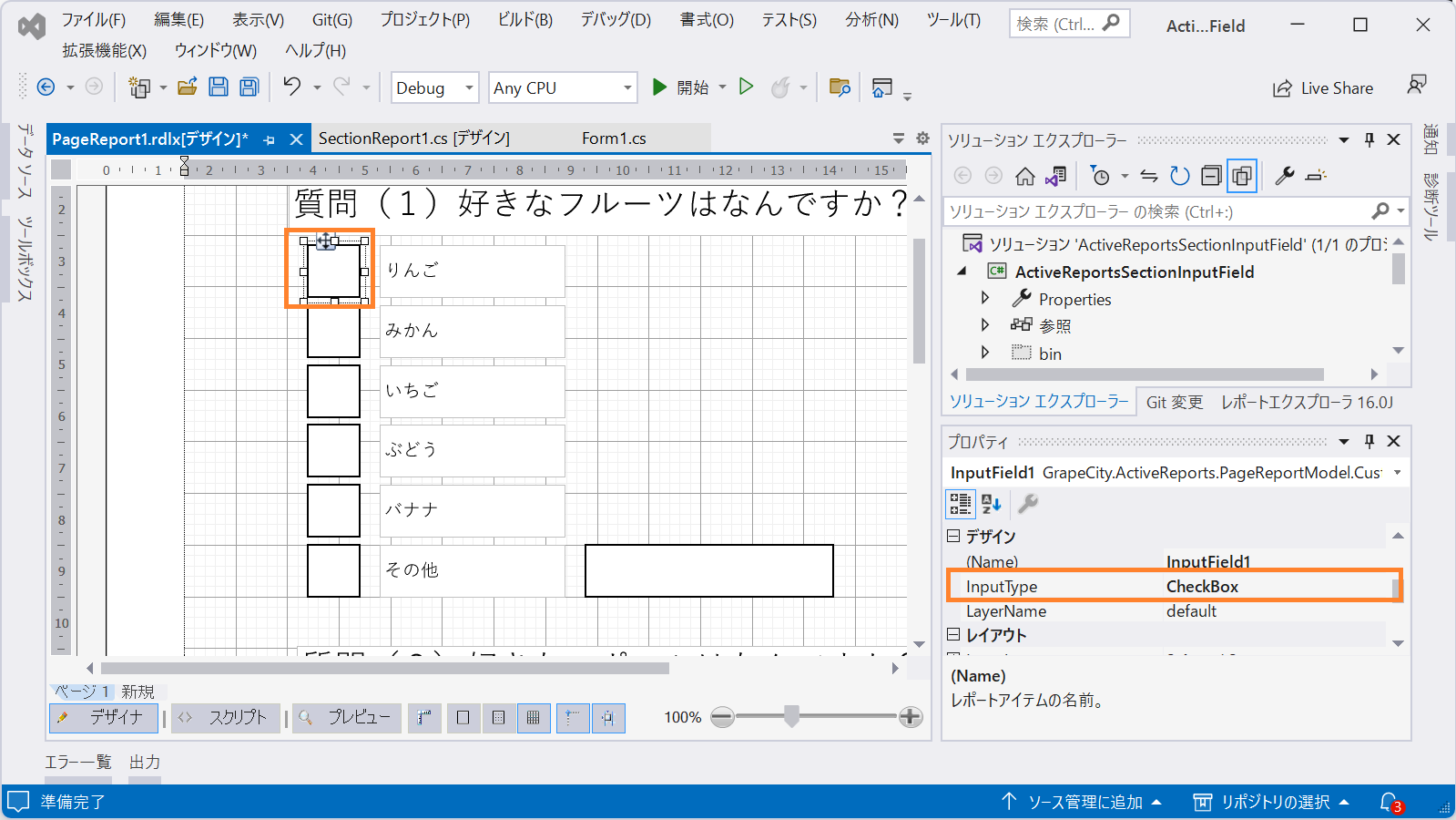The width and height of the screenshot is (1456, 820).
Task: Open the 編集(E) menu
Action: 178,19
